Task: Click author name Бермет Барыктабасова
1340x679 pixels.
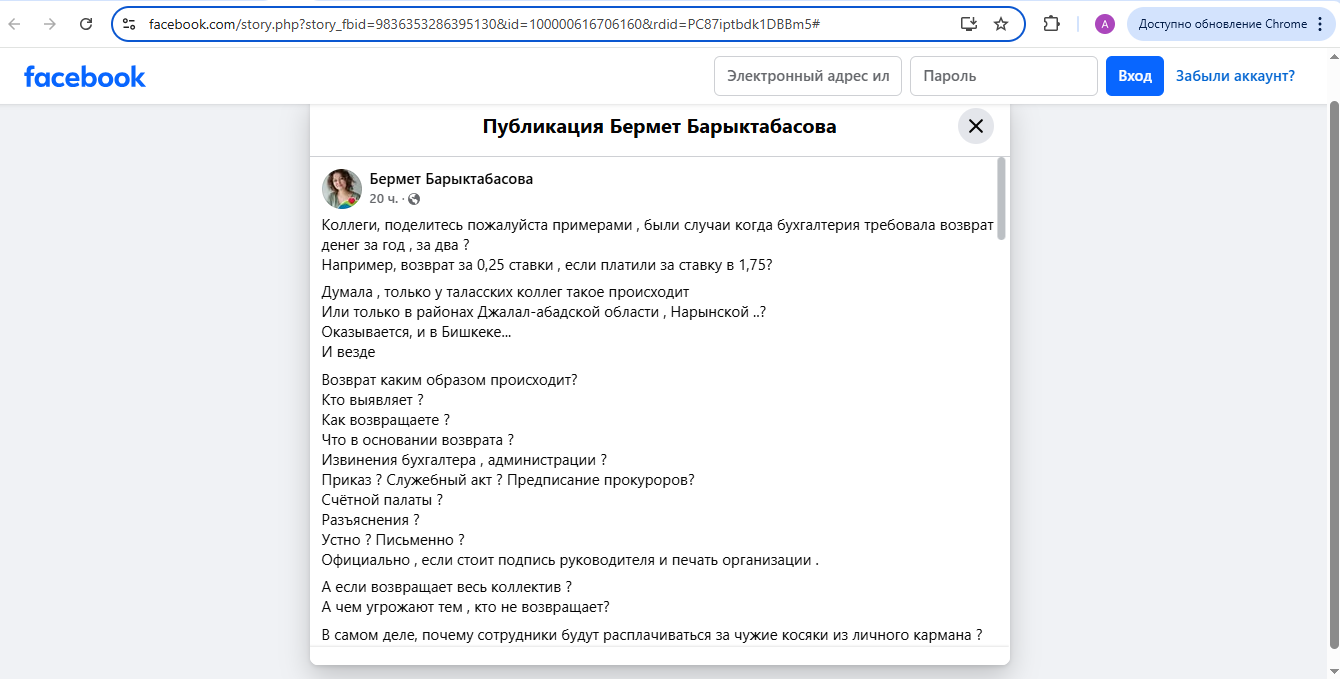Action: coord(451,179)
